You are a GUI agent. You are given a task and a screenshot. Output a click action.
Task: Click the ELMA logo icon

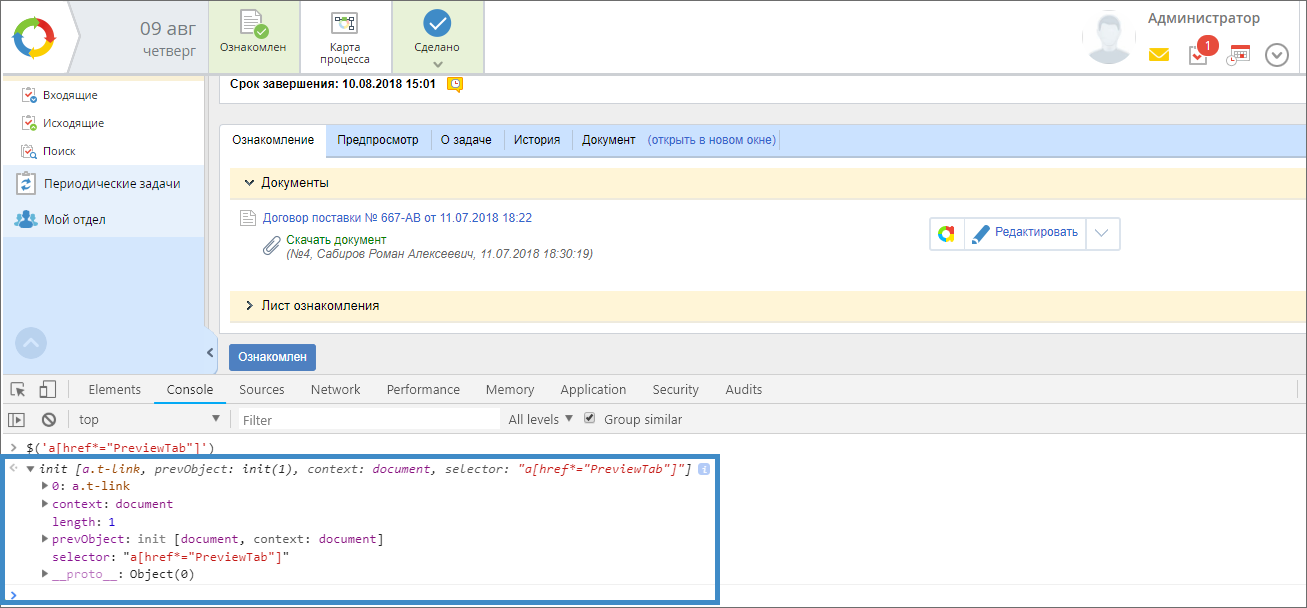coord(37,37)
